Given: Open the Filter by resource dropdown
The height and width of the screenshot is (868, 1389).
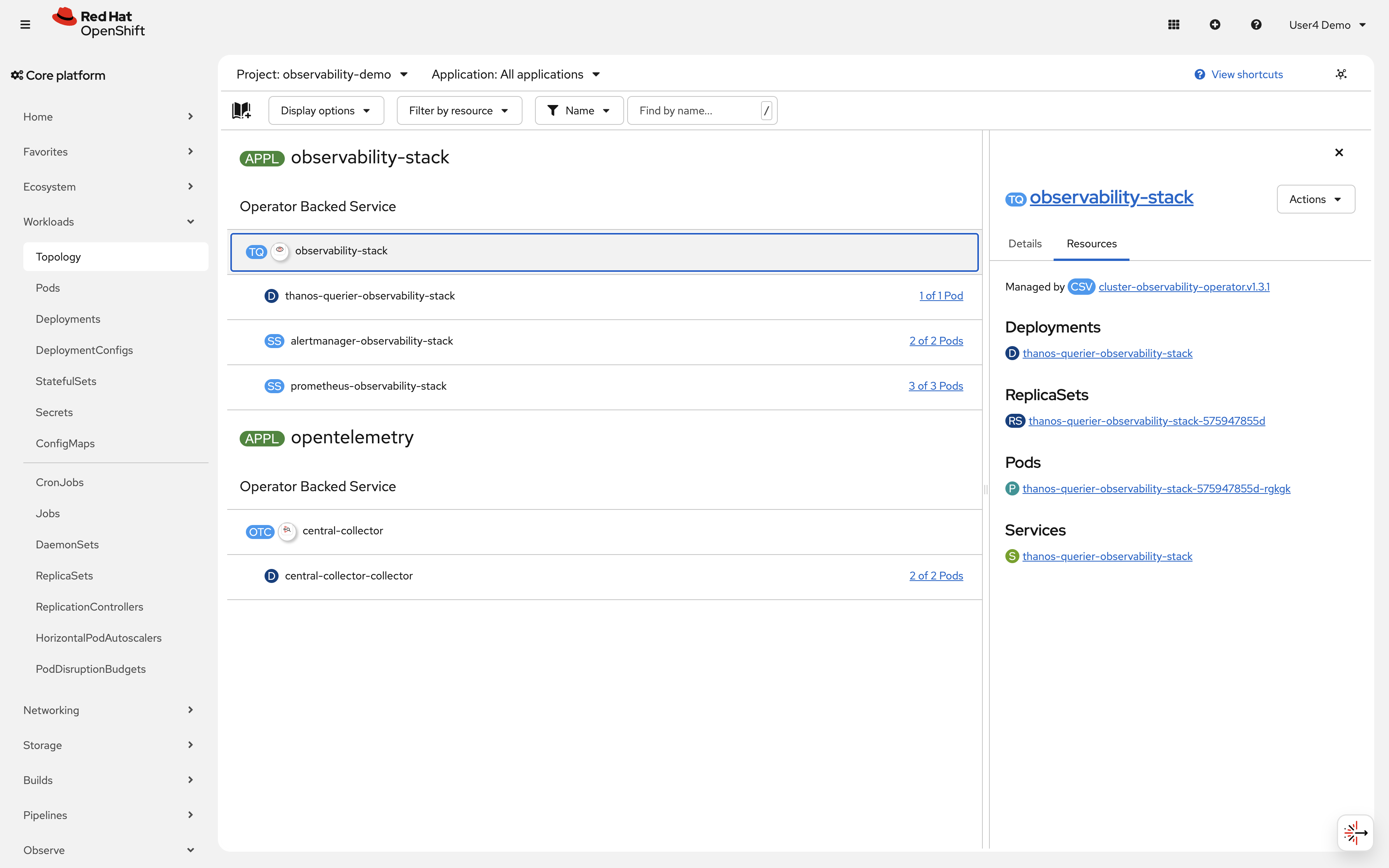Looking at the screenshot, I should [x=459, y=110].
